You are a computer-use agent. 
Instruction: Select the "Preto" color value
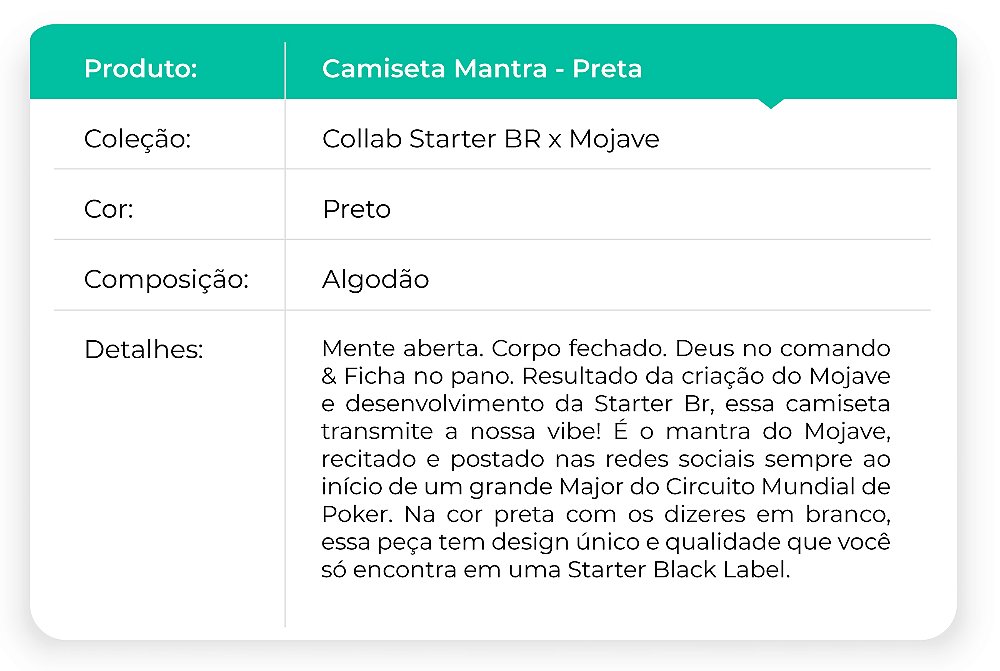(356, 209)
